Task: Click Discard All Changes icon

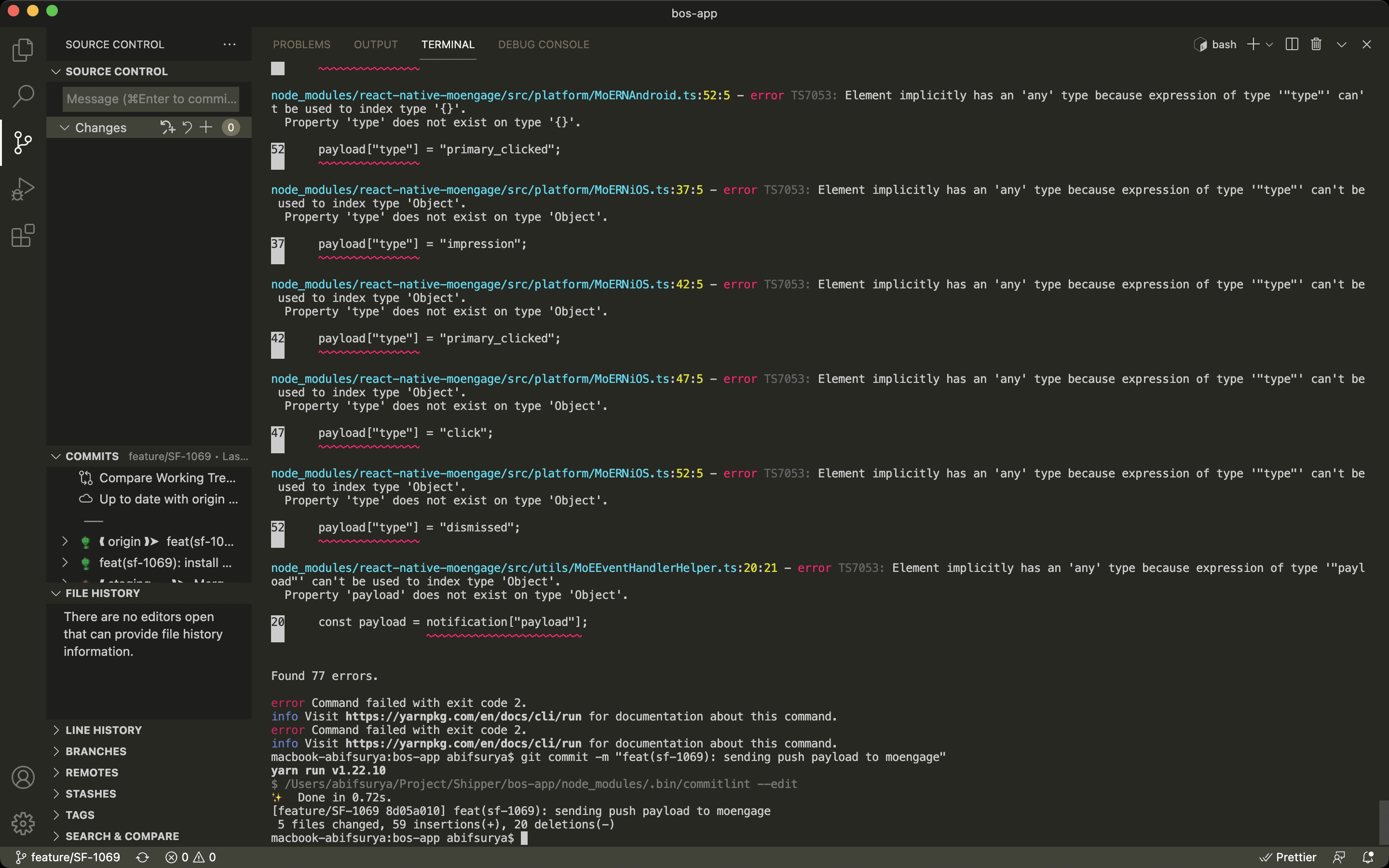Action: 187,127
